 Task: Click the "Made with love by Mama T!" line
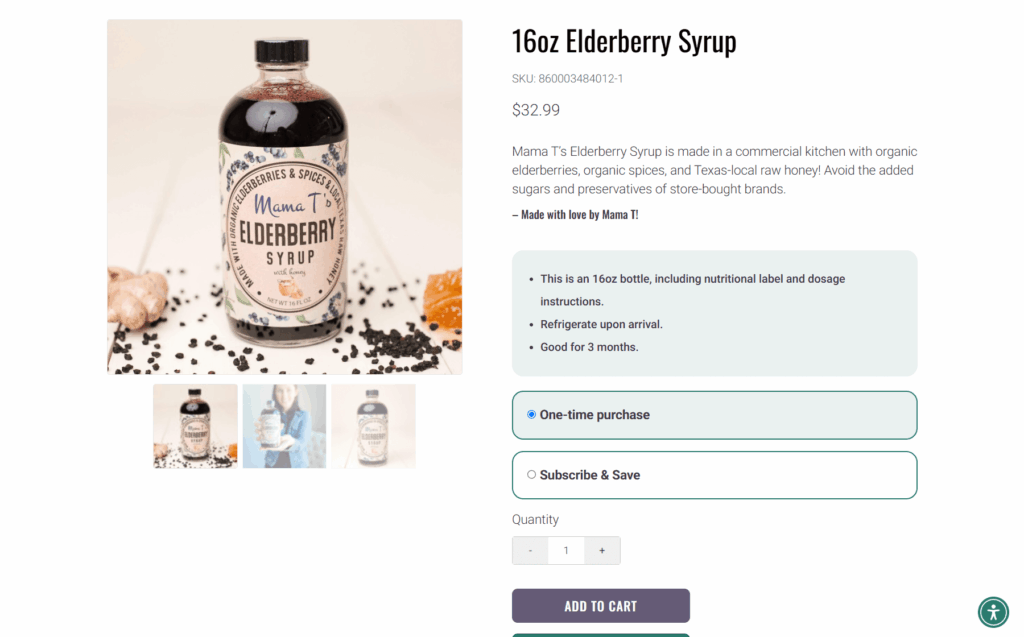575,215
